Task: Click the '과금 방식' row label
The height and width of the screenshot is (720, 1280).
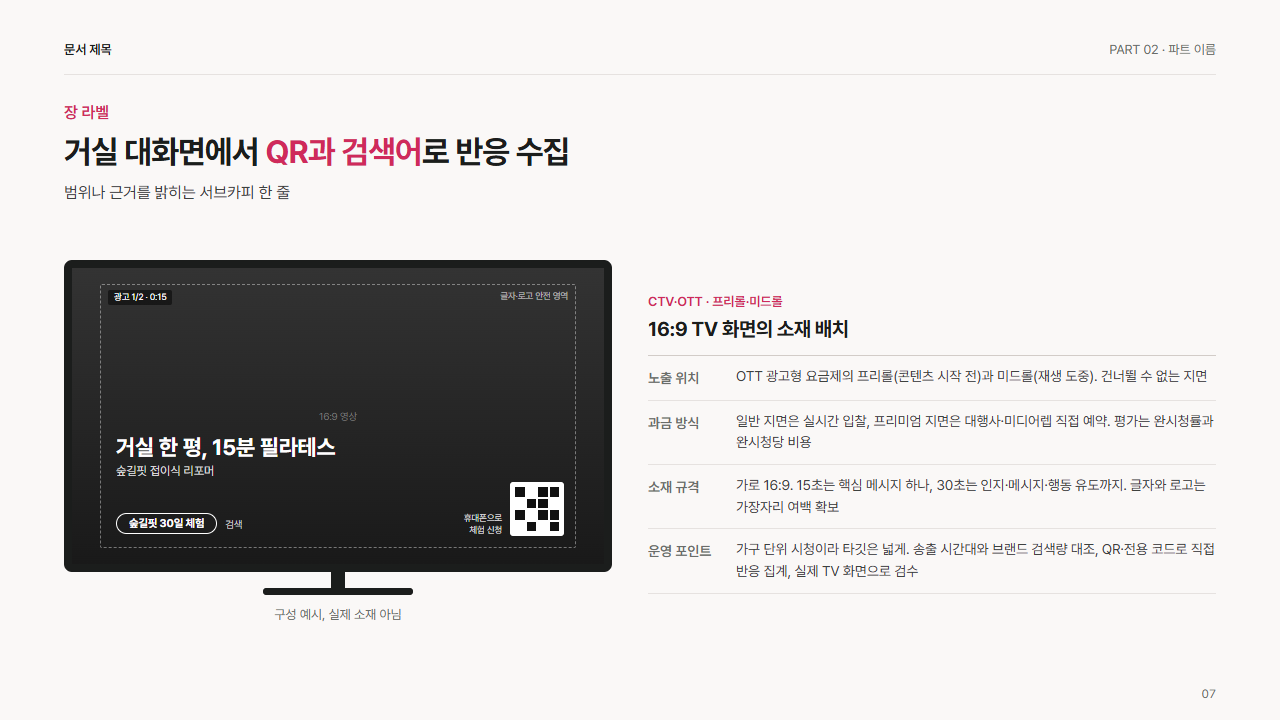Action: pyautogui.click(x=674, y=423)
